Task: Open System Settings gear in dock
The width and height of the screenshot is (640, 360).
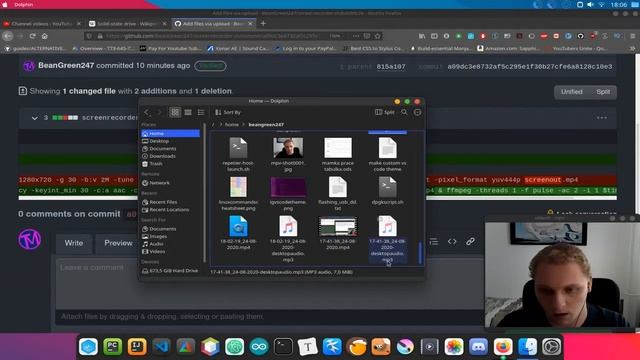Action: click(x=552, y=347)
